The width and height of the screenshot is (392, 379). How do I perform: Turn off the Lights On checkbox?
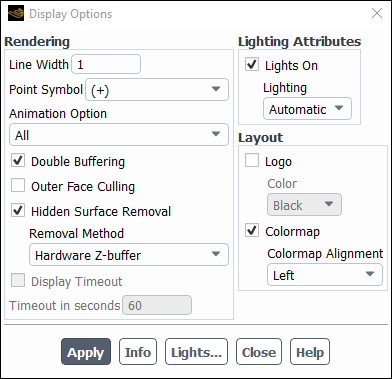tap(252, 64)
